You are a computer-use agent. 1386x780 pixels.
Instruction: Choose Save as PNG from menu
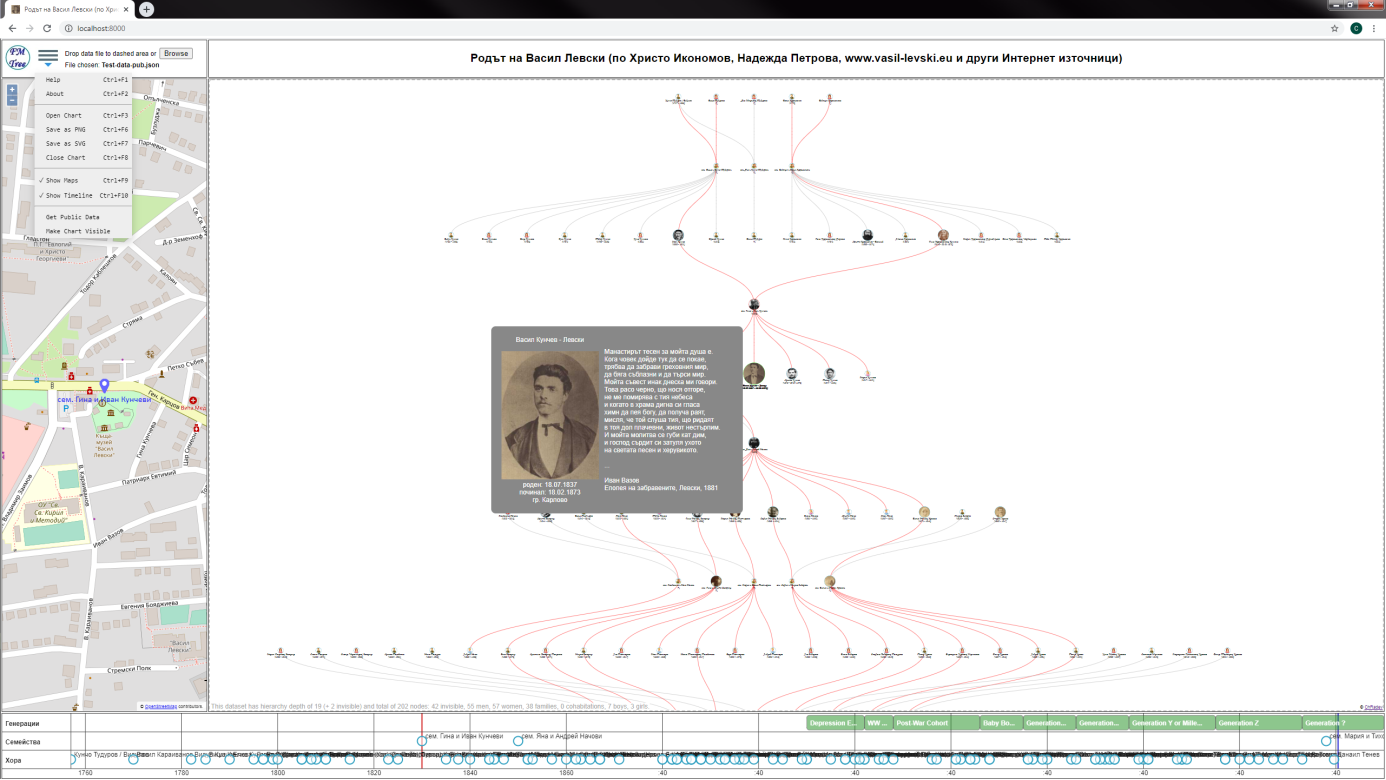point(84,130)
